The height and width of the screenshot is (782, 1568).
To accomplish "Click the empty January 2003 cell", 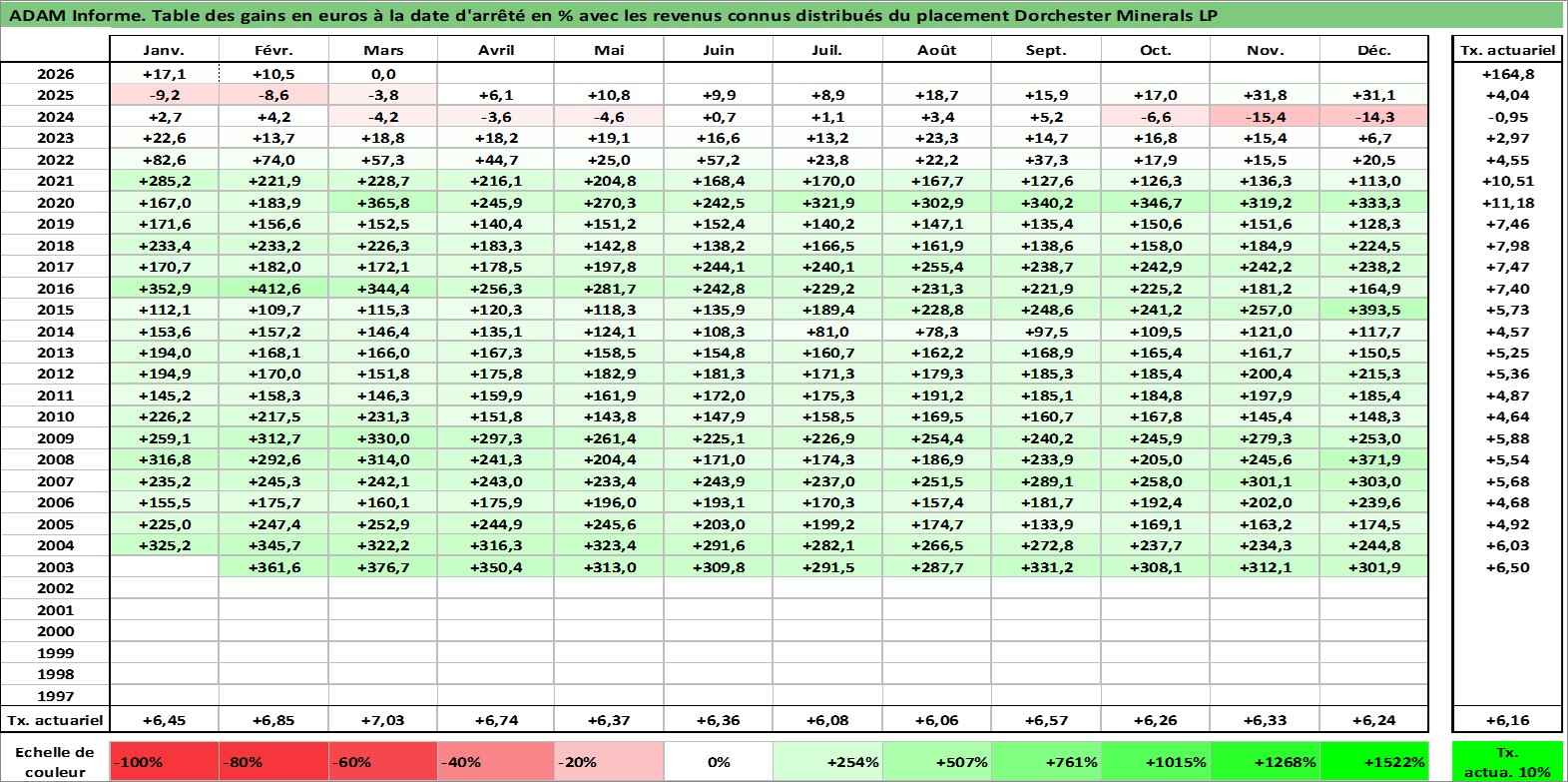I will (x=164, y=567).
